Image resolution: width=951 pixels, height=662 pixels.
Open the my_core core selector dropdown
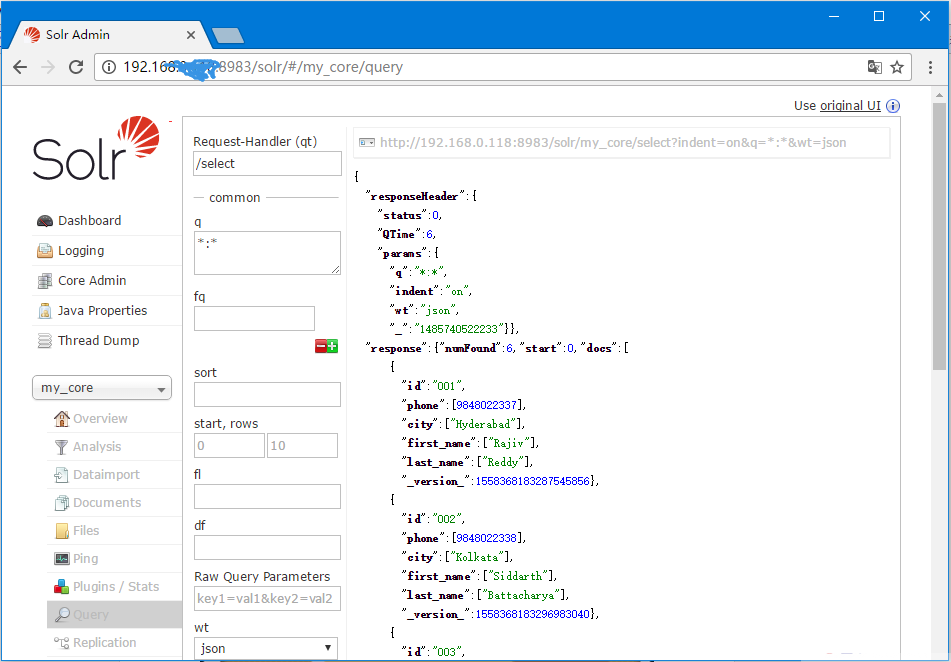click(x=102, y=388)
